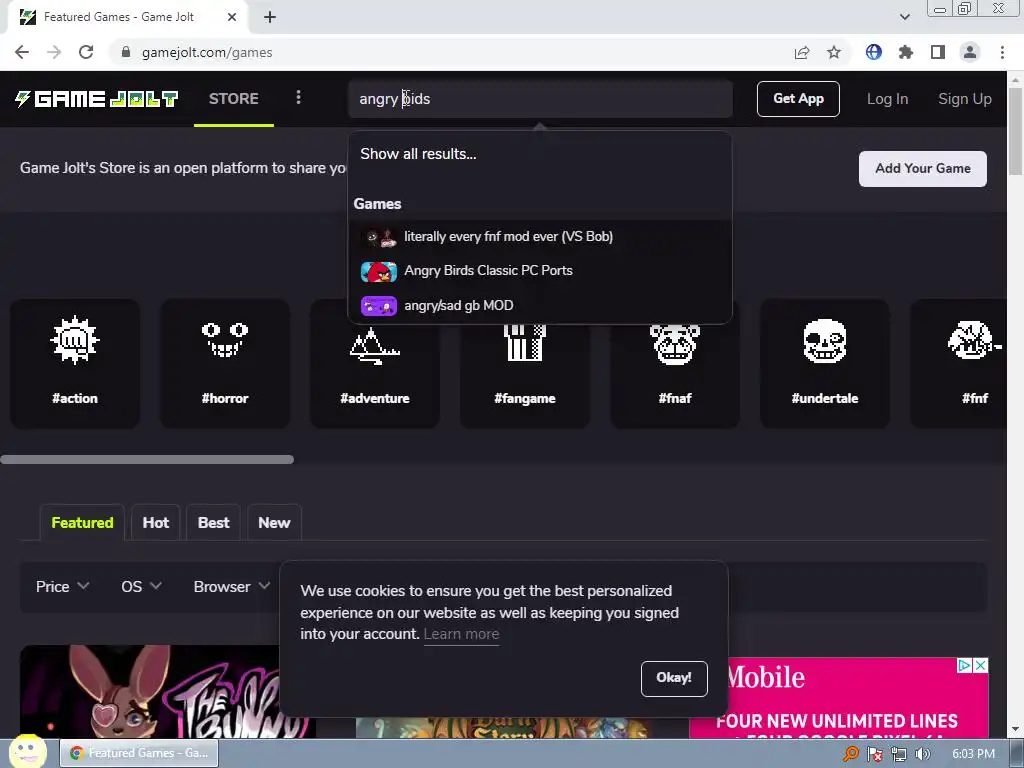The width and height of the screenshot is (1024, 768).
Task: Open the Chrome three-dot menu
Action: click(x=1002, y=52)
